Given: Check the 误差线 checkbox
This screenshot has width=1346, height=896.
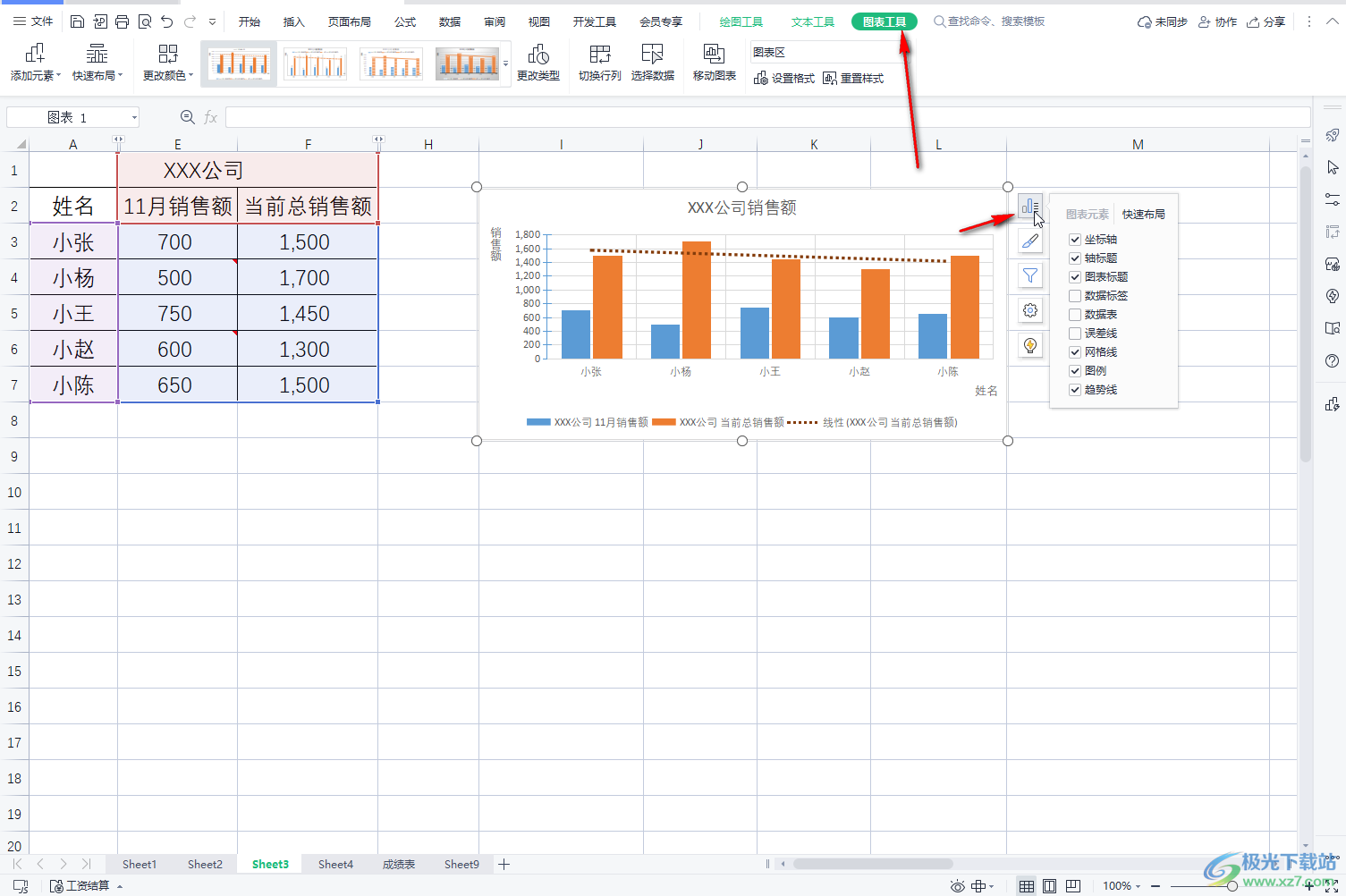Looking at the screenshot, I should tap(1075, 334).
